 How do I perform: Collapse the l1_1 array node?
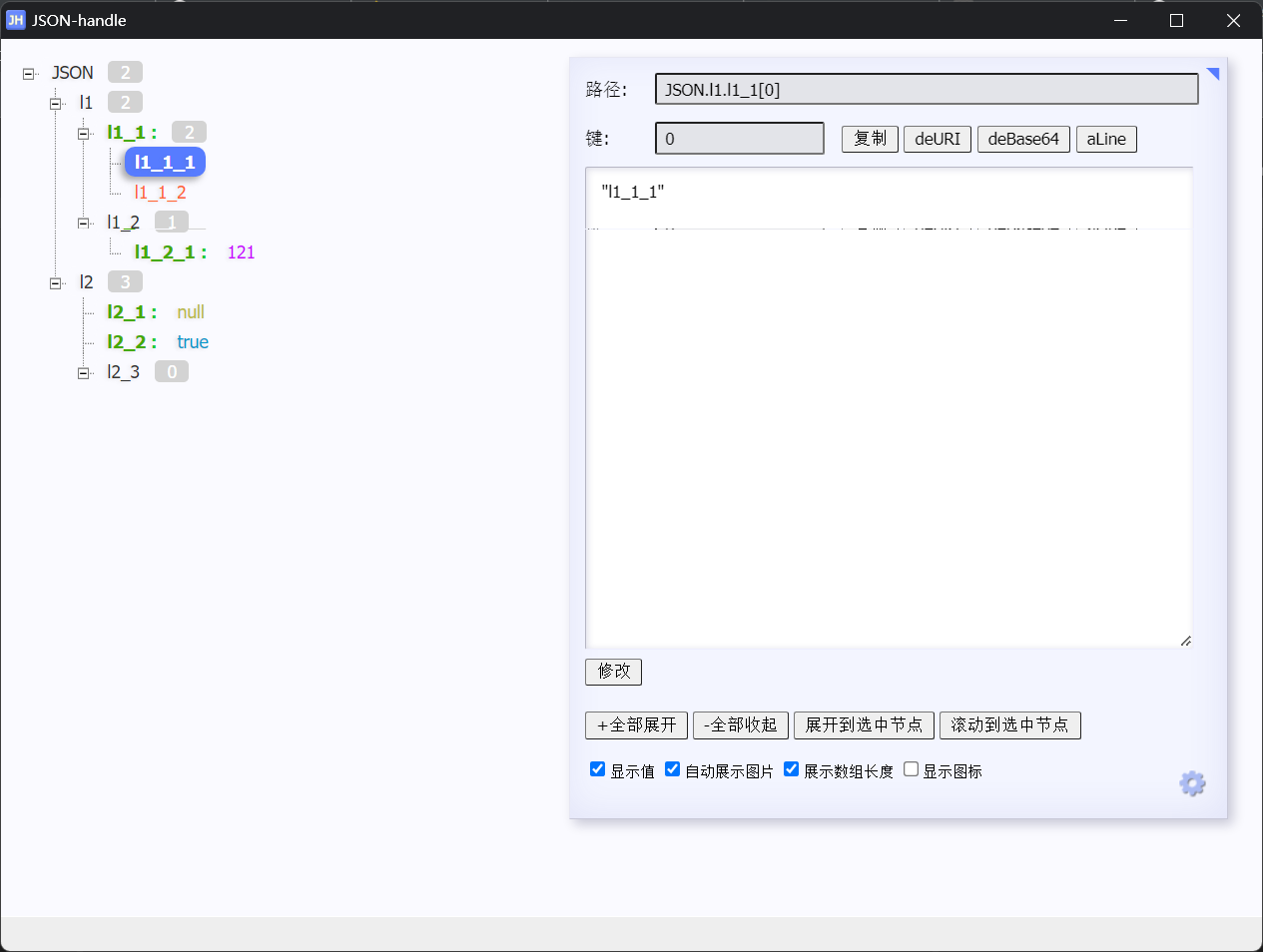click(x=84, y=134)
